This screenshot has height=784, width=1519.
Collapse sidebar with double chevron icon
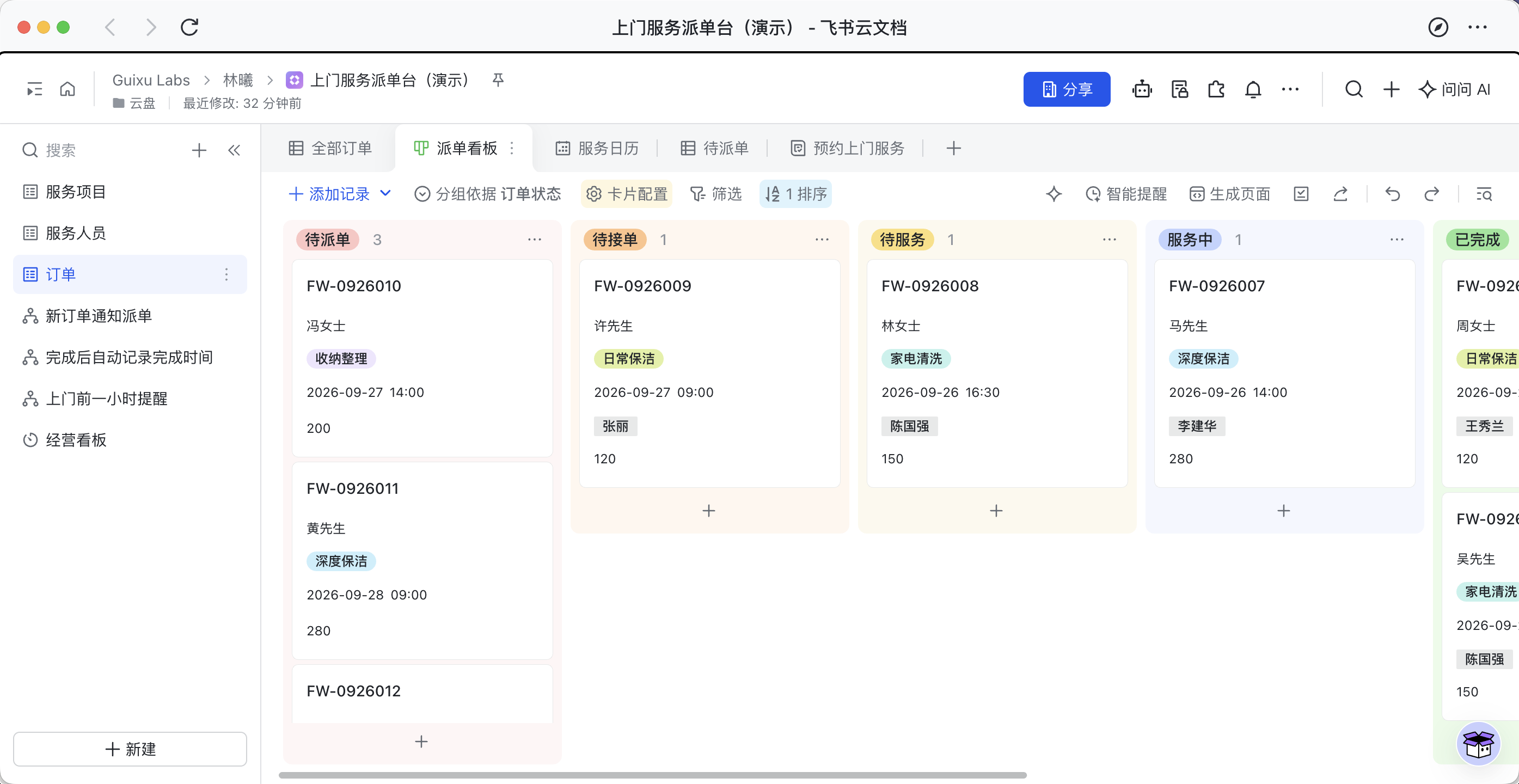tap(234, 150)
